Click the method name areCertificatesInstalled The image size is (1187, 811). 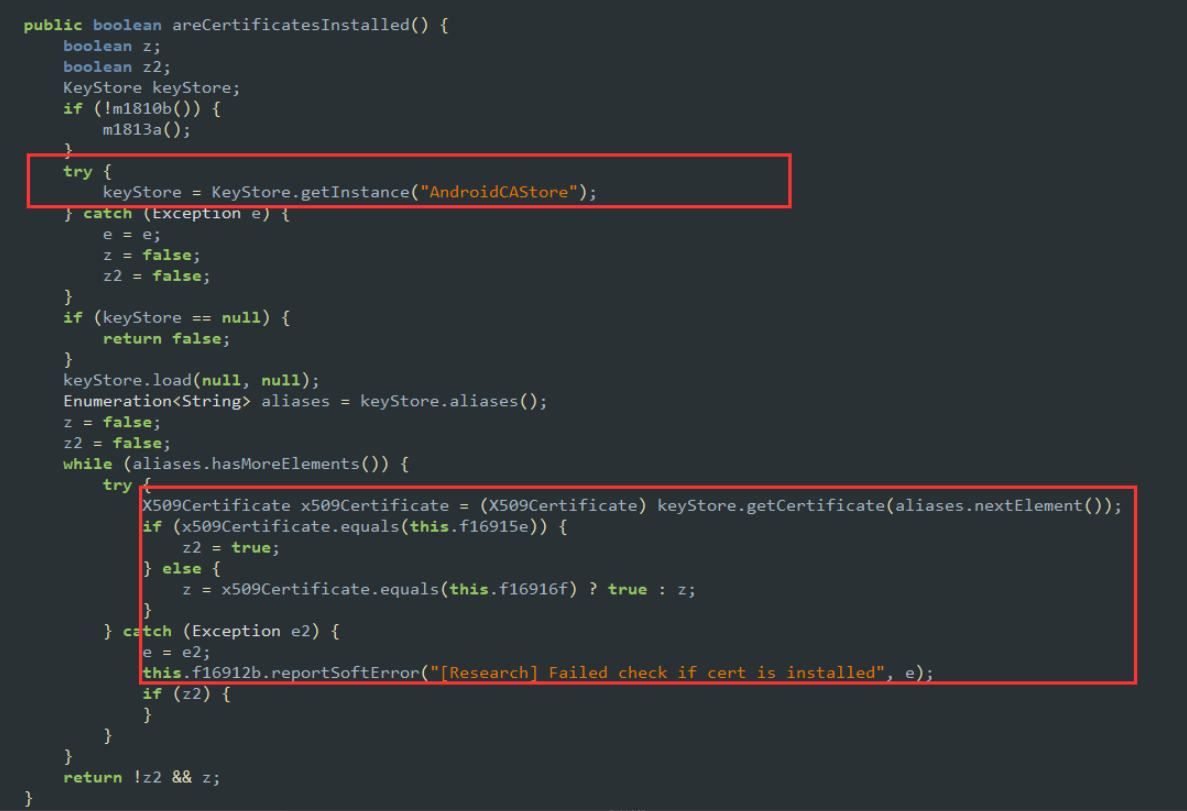point(291,25)
